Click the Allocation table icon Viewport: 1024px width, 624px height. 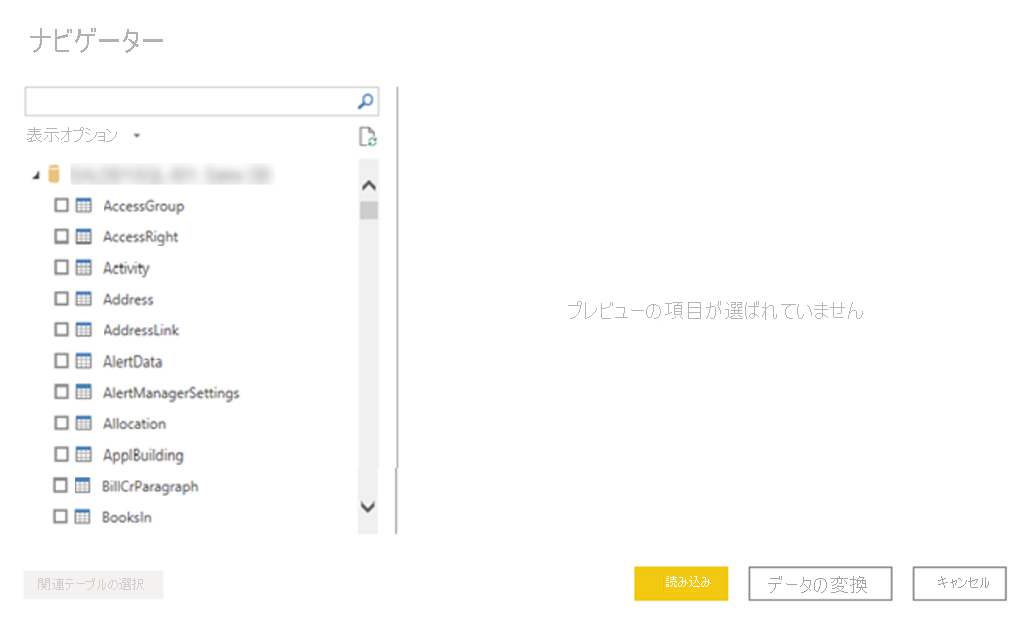click(x=84, y=423)
